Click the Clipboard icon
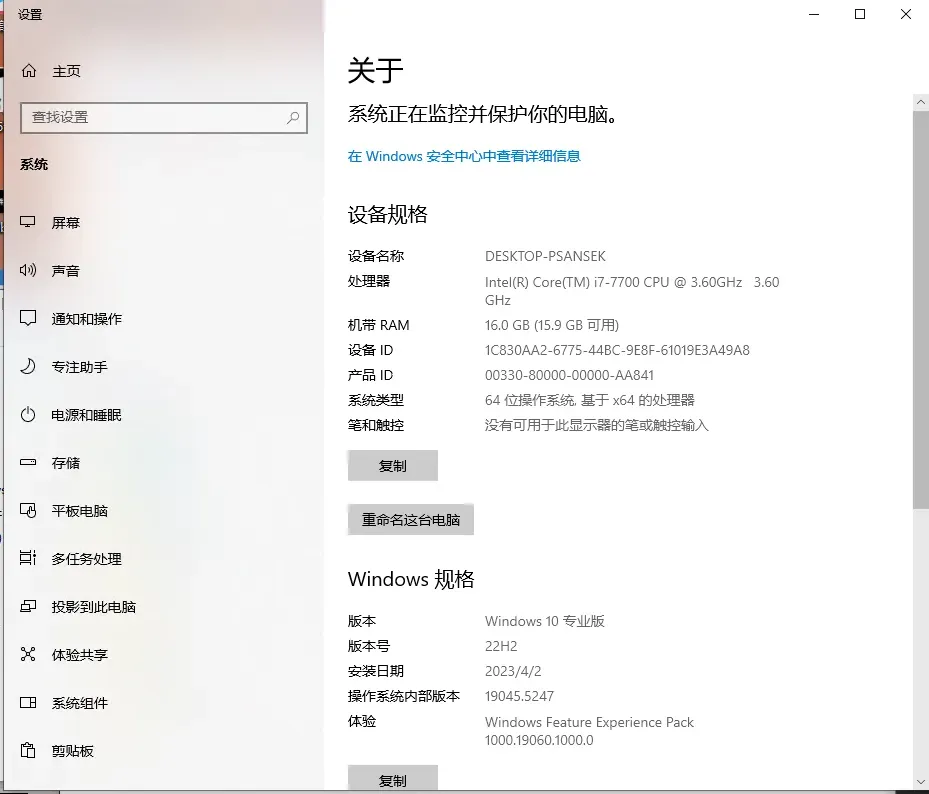The width and height of the screenshot is (929, 794). (28, 750)
